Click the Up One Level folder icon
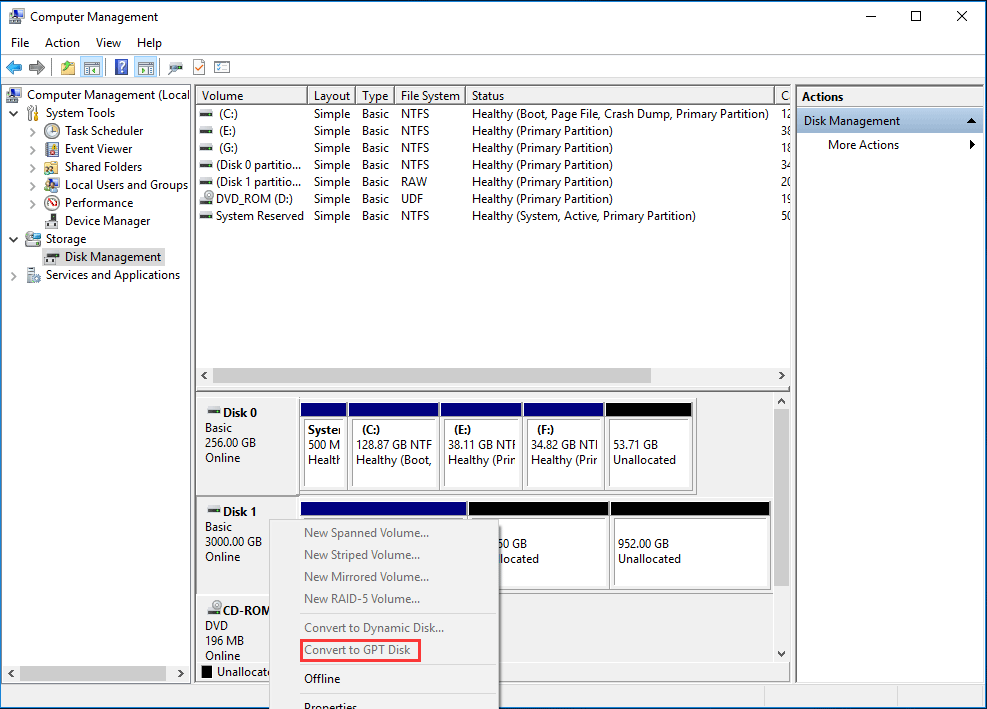The width and height of the screenshot is (987, 709). [67, 67]
